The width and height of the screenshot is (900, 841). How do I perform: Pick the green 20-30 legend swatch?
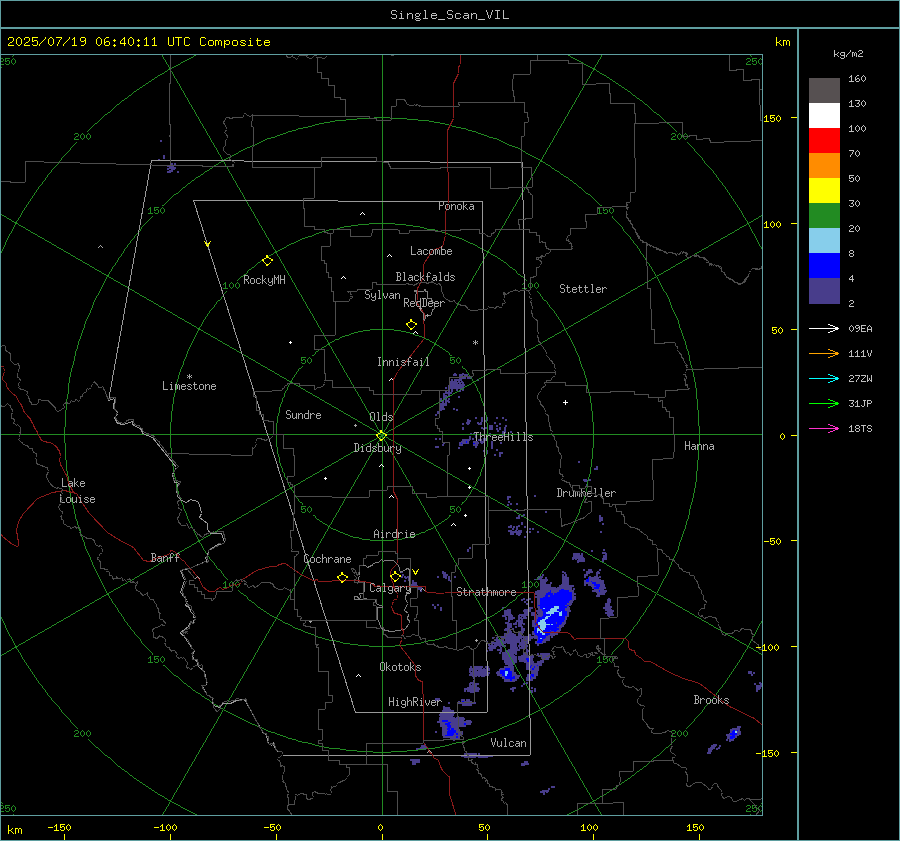coord(824,216)
